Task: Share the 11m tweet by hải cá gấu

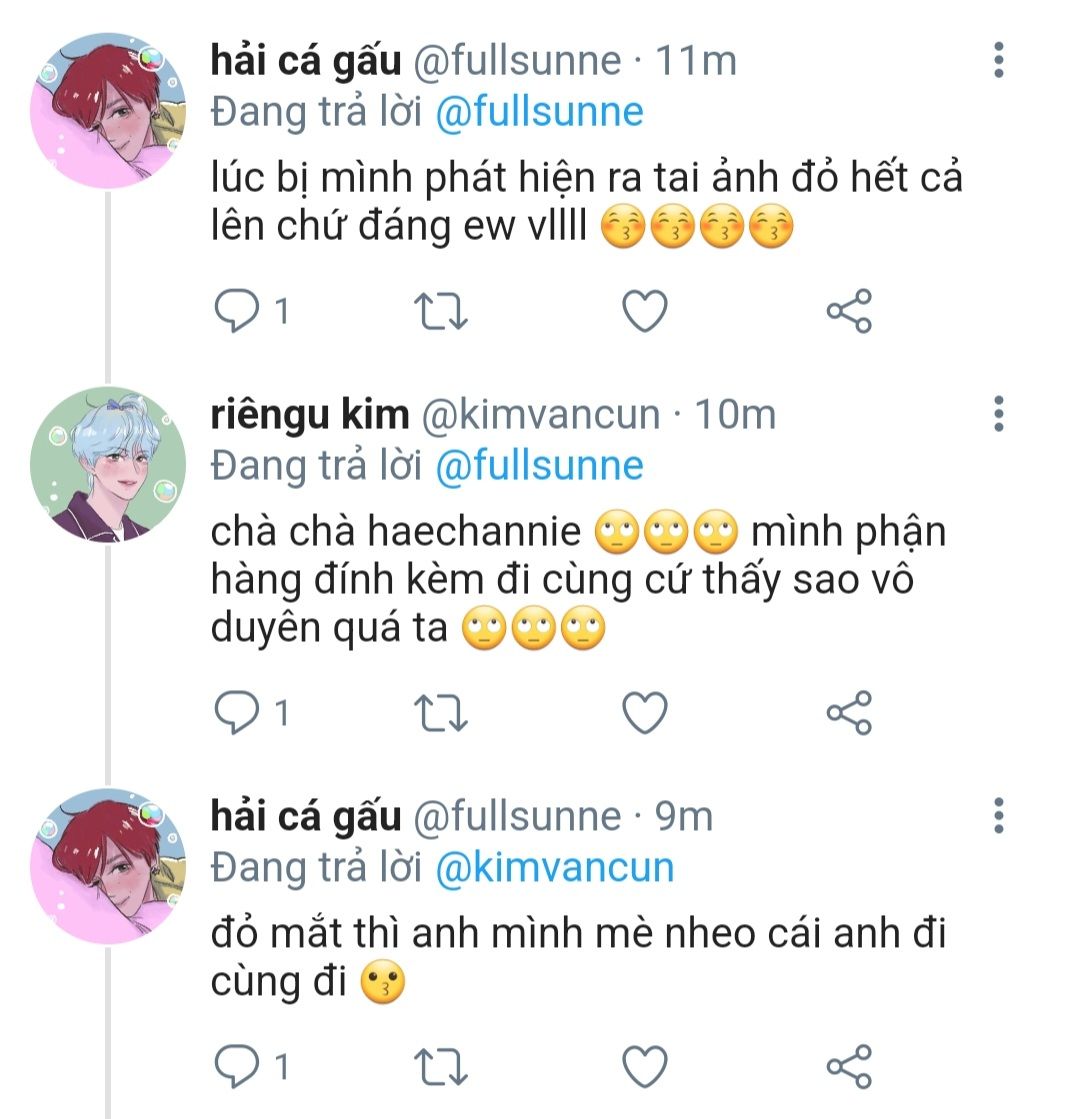Action: [x=849, y=312]
